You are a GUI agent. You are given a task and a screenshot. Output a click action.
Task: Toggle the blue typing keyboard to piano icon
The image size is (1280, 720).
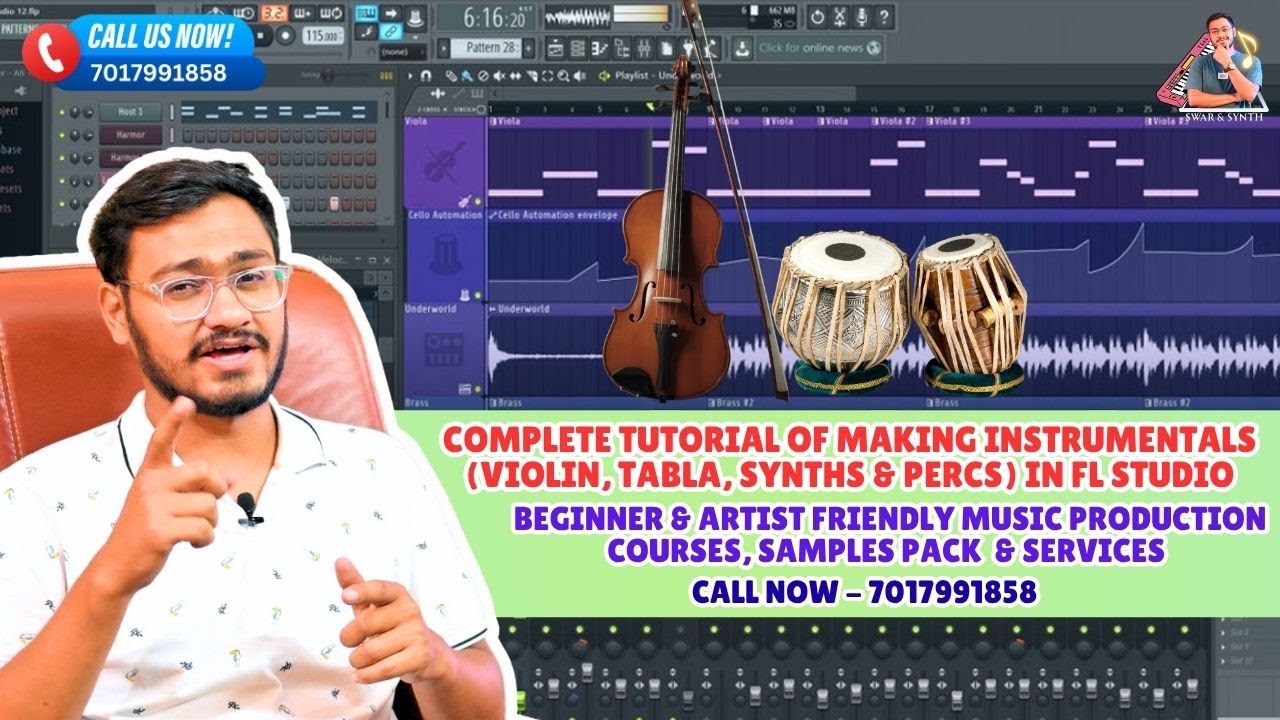tap(366, 13)
